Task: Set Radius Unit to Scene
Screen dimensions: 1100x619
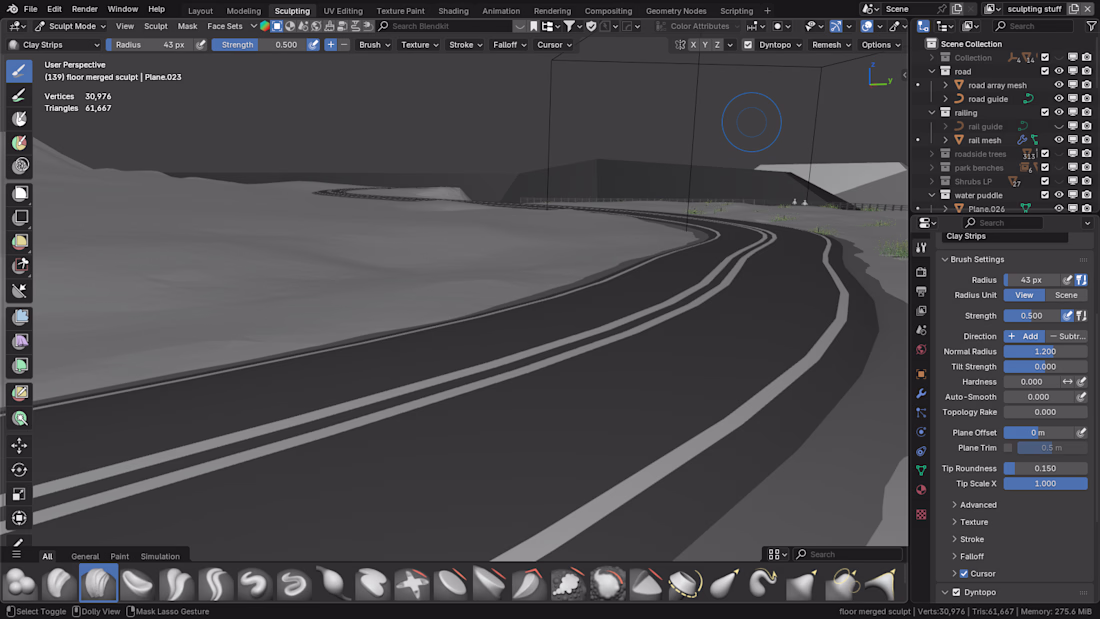Action: 1066,295
